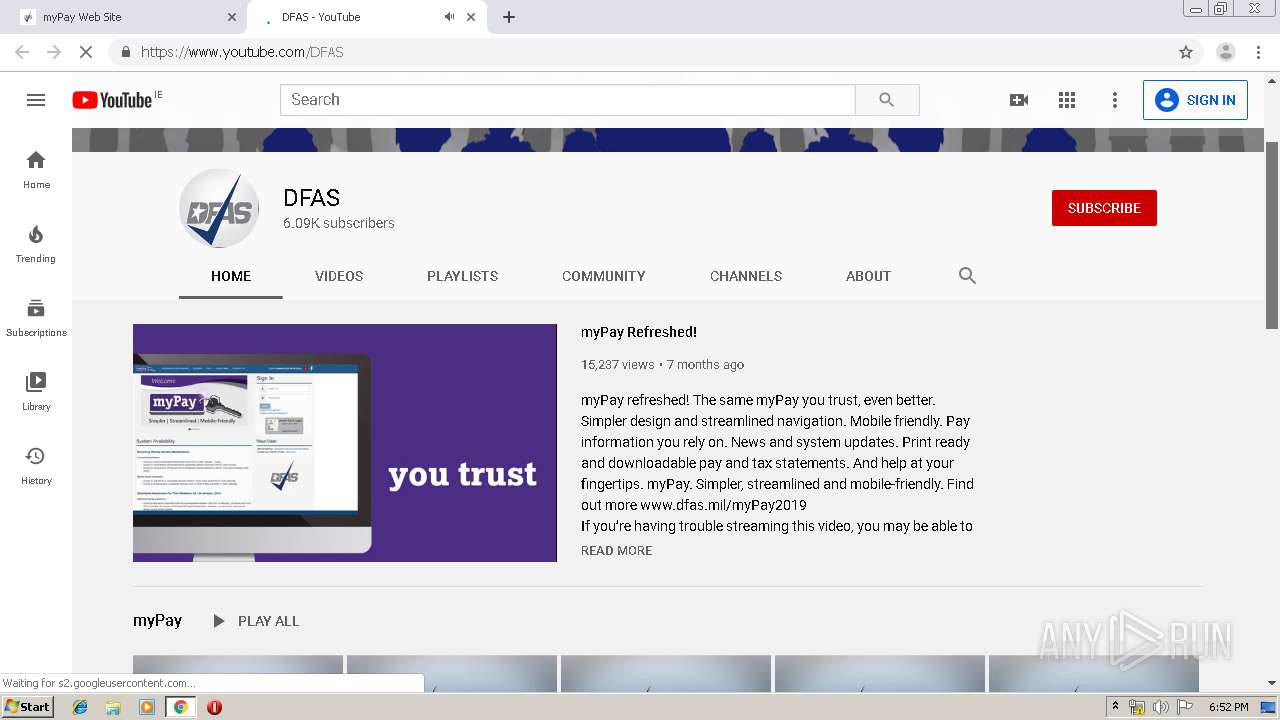Go back in browser
The image size is (1280, 720).
click(22, 52)
